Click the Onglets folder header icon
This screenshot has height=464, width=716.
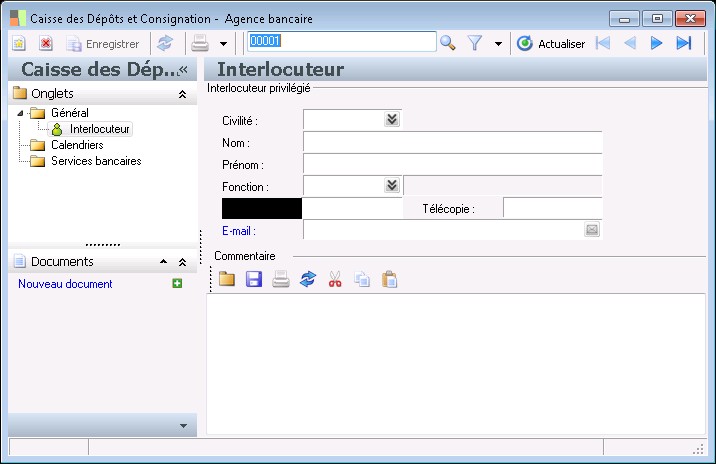(20, 93)
